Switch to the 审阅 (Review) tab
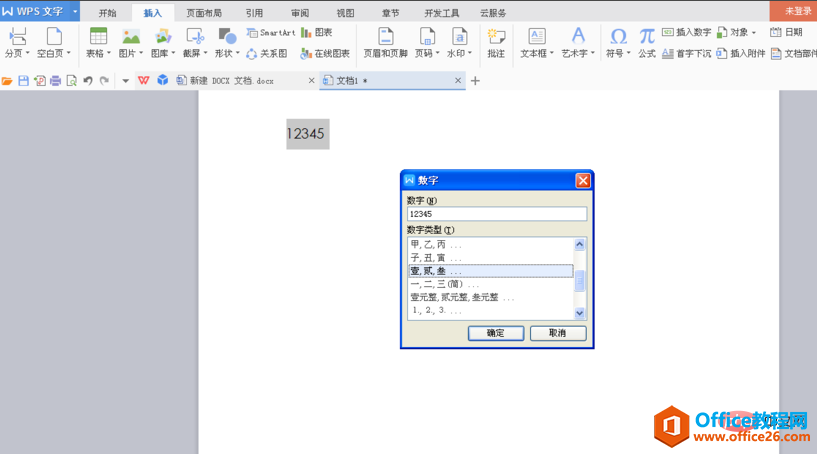 300,13
